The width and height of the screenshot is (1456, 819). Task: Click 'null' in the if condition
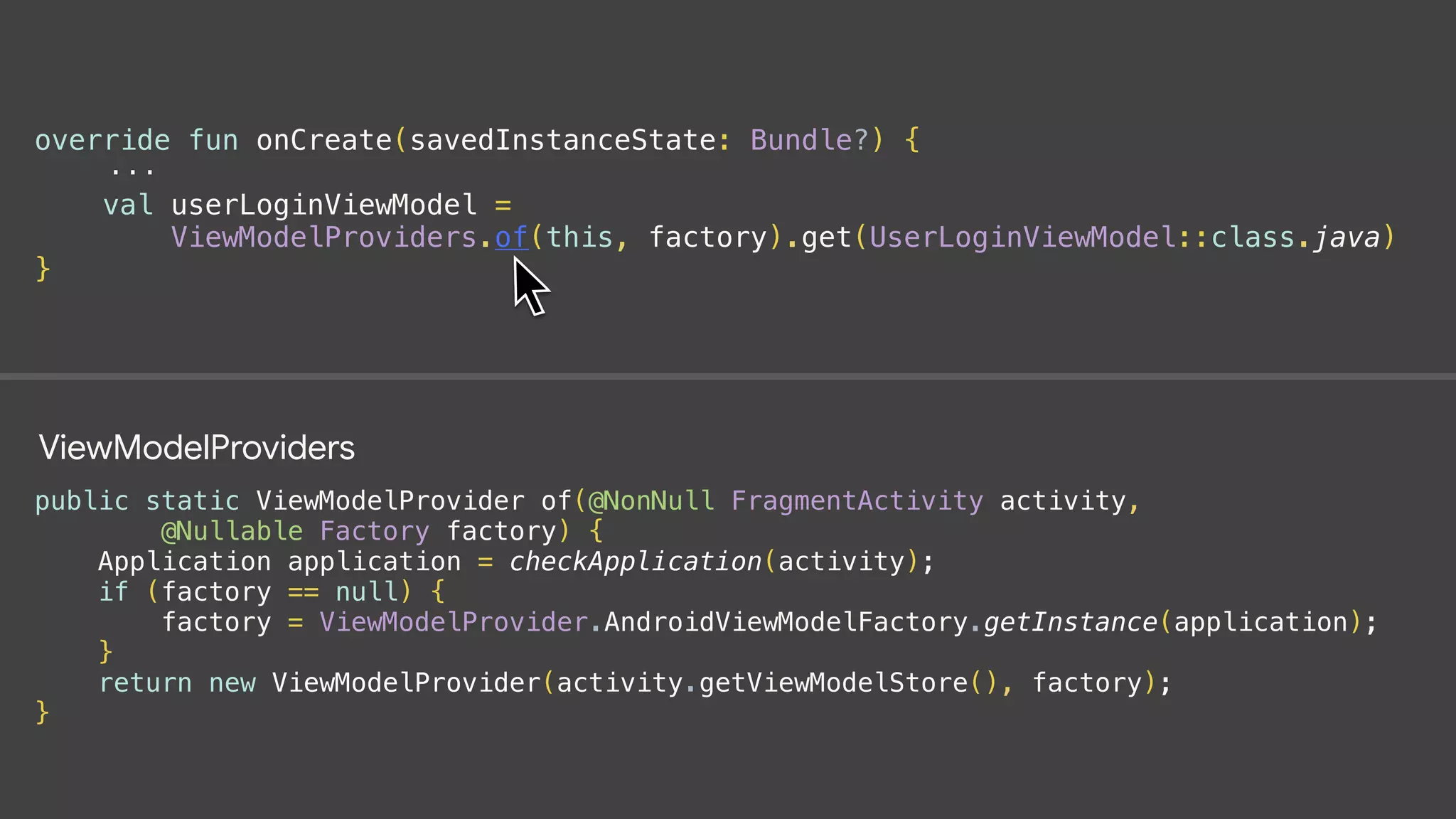367,591
